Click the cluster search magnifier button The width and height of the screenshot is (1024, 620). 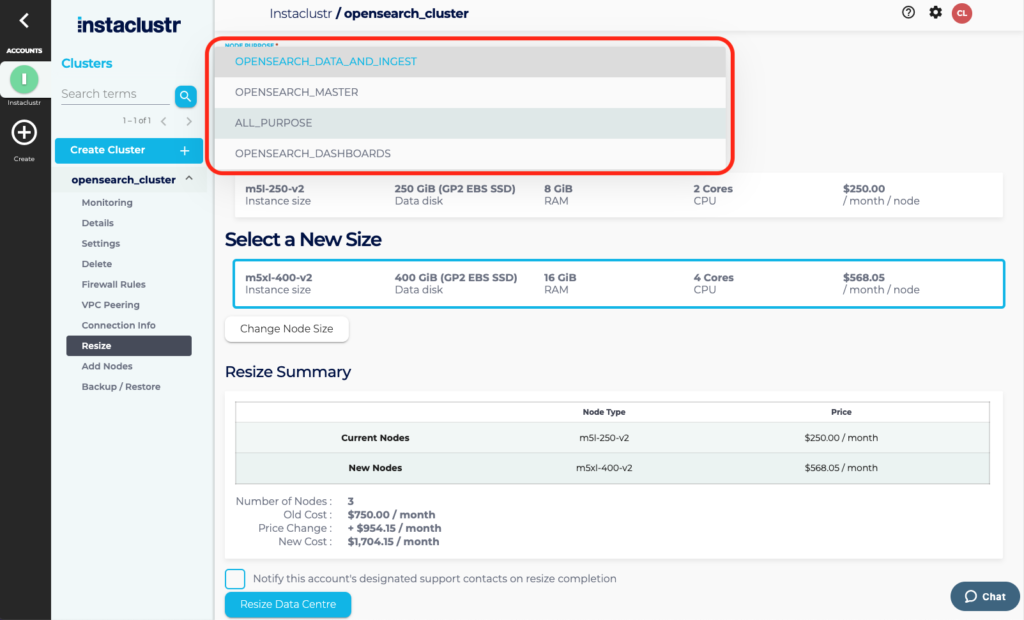click(x=185, y=95)
